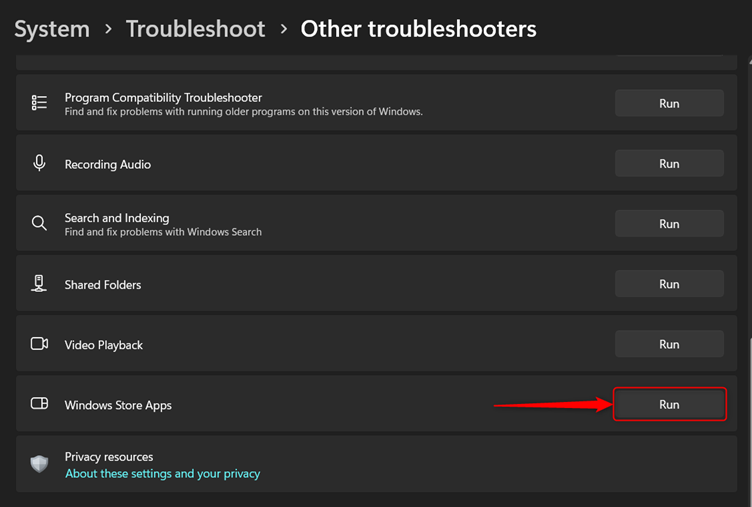The width and height of the screenshot is (752, 507).
Task: Click the Privacy resources shield icon
Action: [x=39, y=464]
